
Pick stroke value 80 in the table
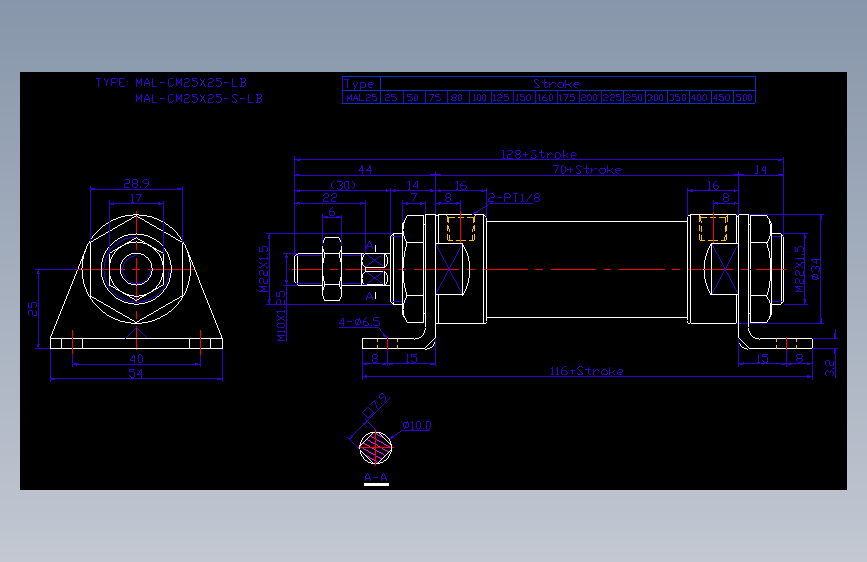[457, 98]
